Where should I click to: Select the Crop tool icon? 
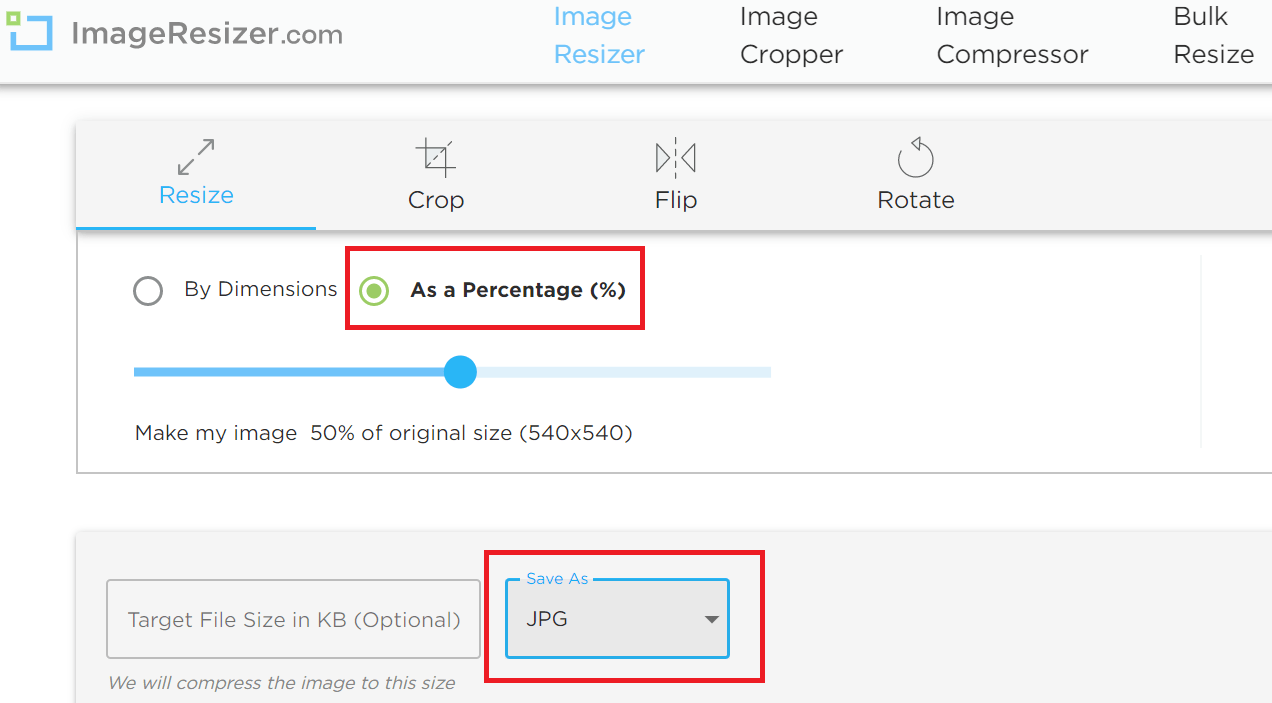[x=435, y=157]
